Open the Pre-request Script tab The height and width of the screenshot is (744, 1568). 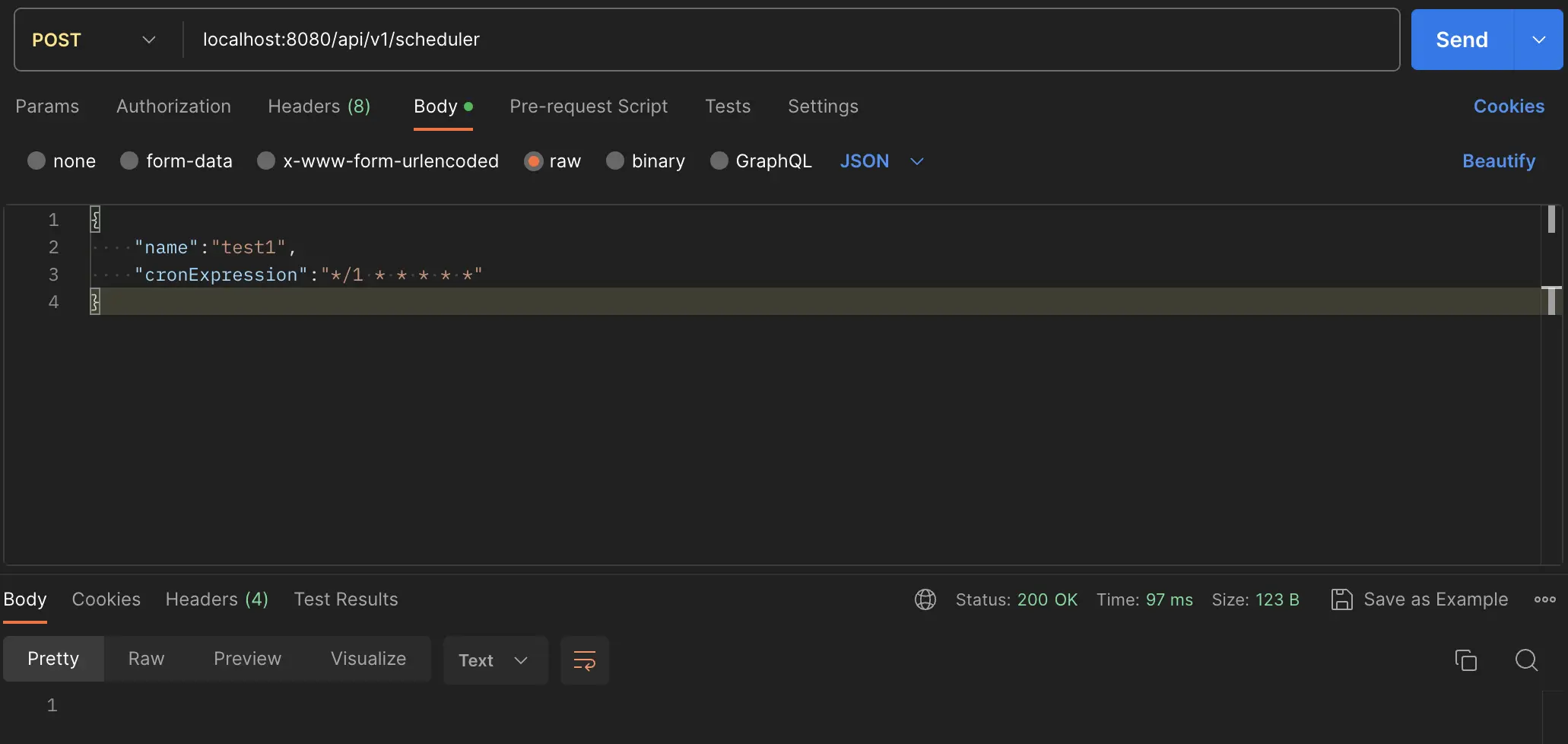pos(588,107)
